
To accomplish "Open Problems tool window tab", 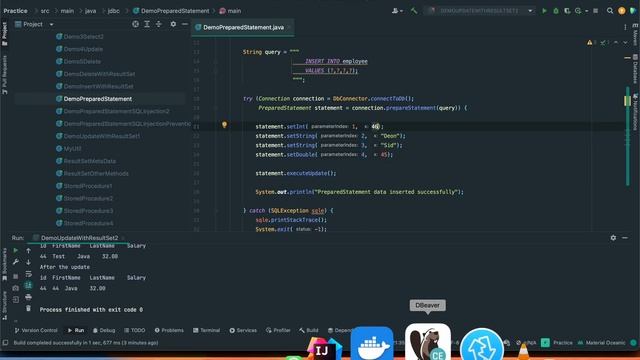I will click(169, 330).
